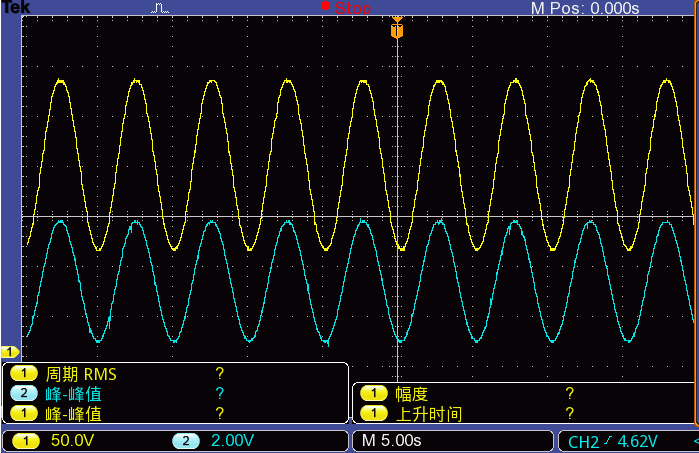Click the channel 1 badge beside 周期 RMS

(x=22, y=374)
